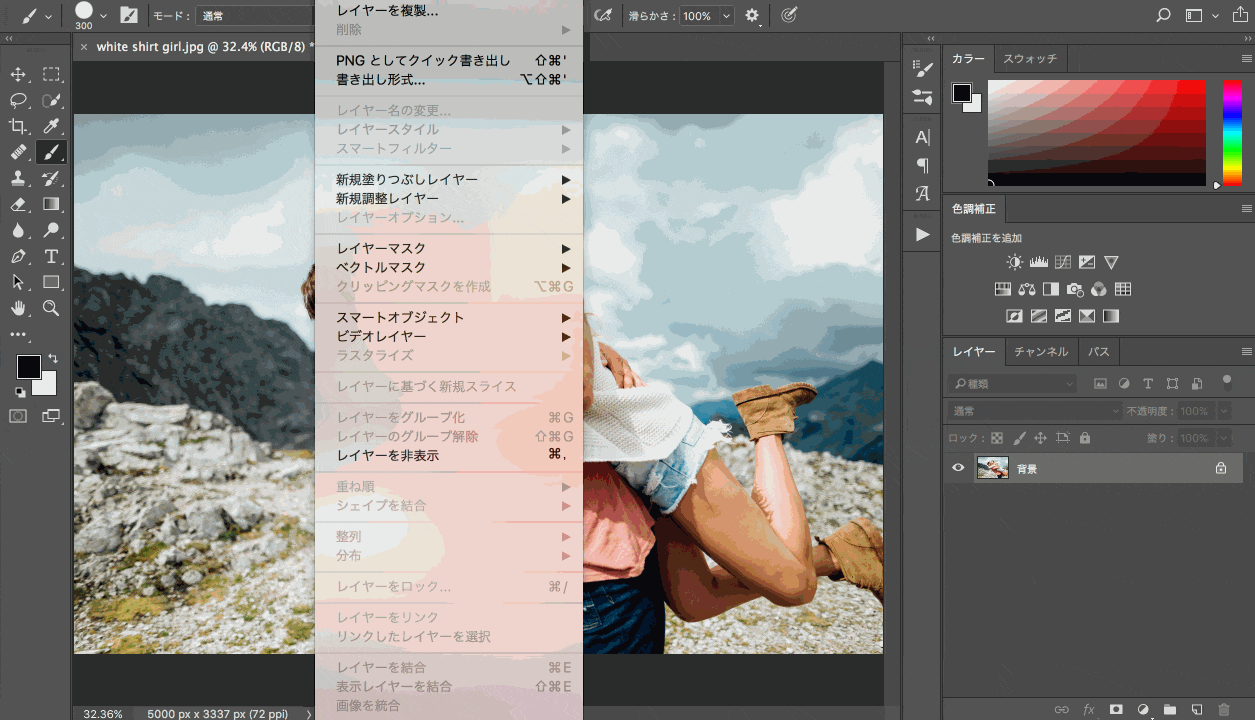Switch to the チャンネル tab
The image size is (1255, 720).
(x=1041, y=352)
